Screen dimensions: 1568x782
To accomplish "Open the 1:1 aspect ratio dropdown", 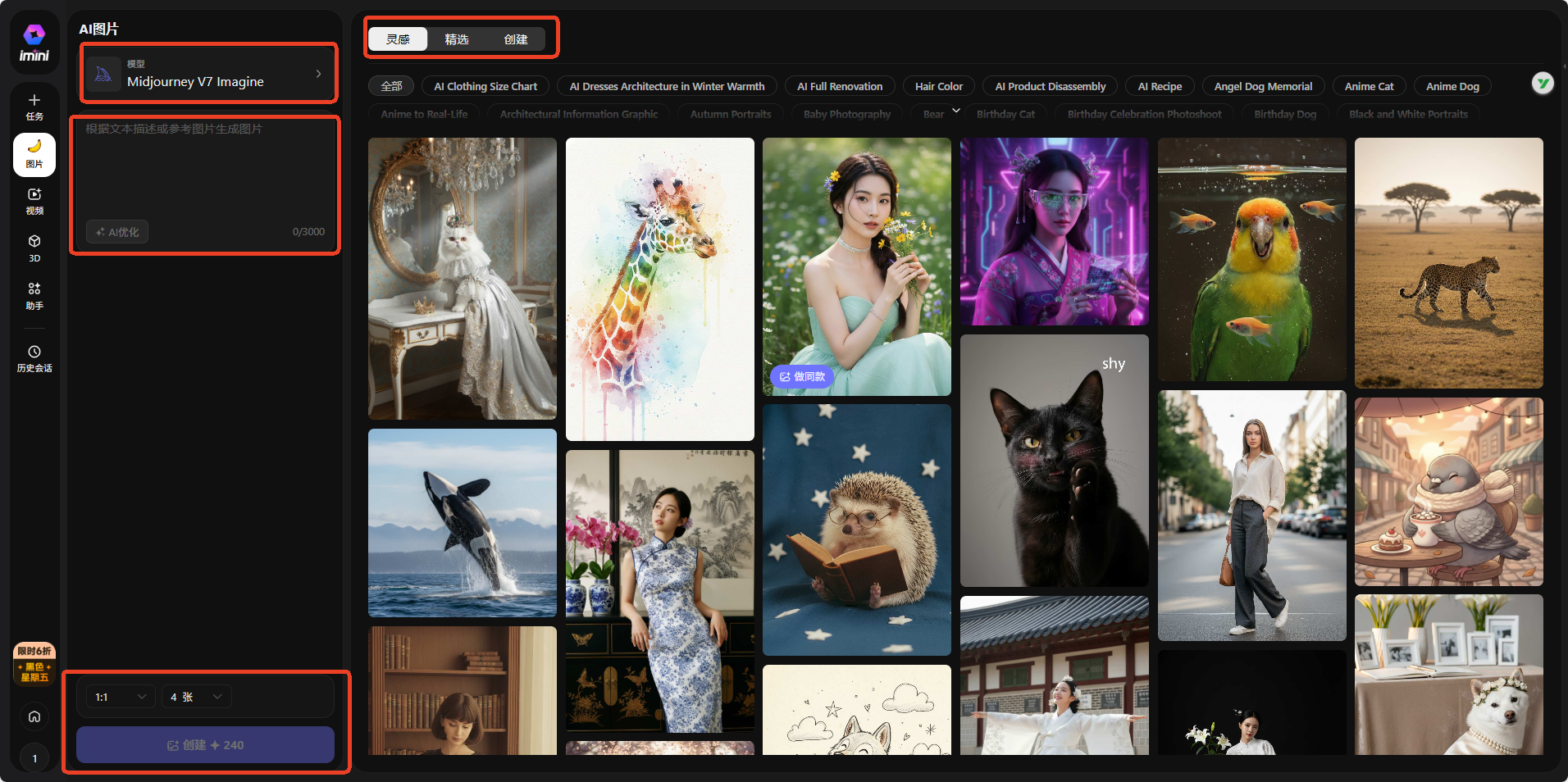I will coord(121,697).
